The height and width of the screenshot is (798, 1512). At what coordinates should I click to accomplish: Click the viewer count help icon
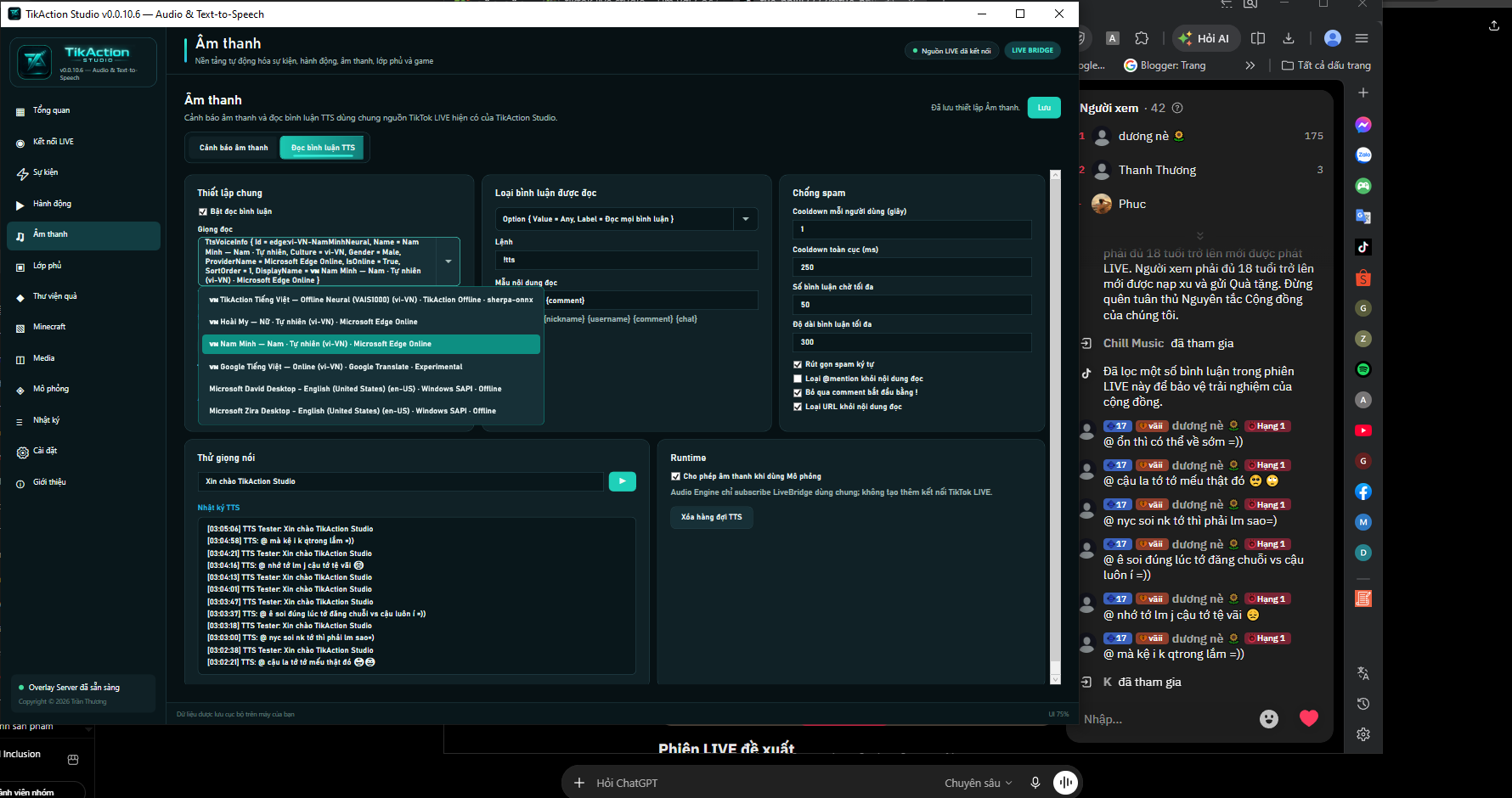[x=1177, y=108]
